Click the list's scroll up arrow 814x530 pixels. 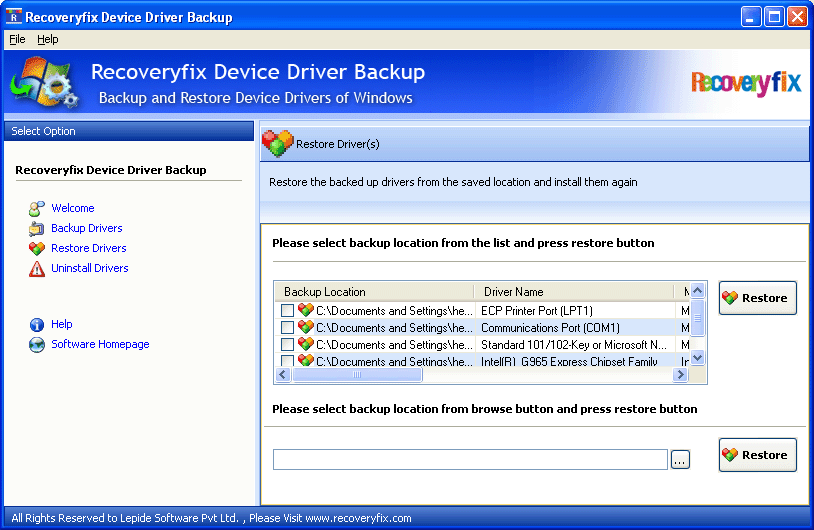[697, 291]
